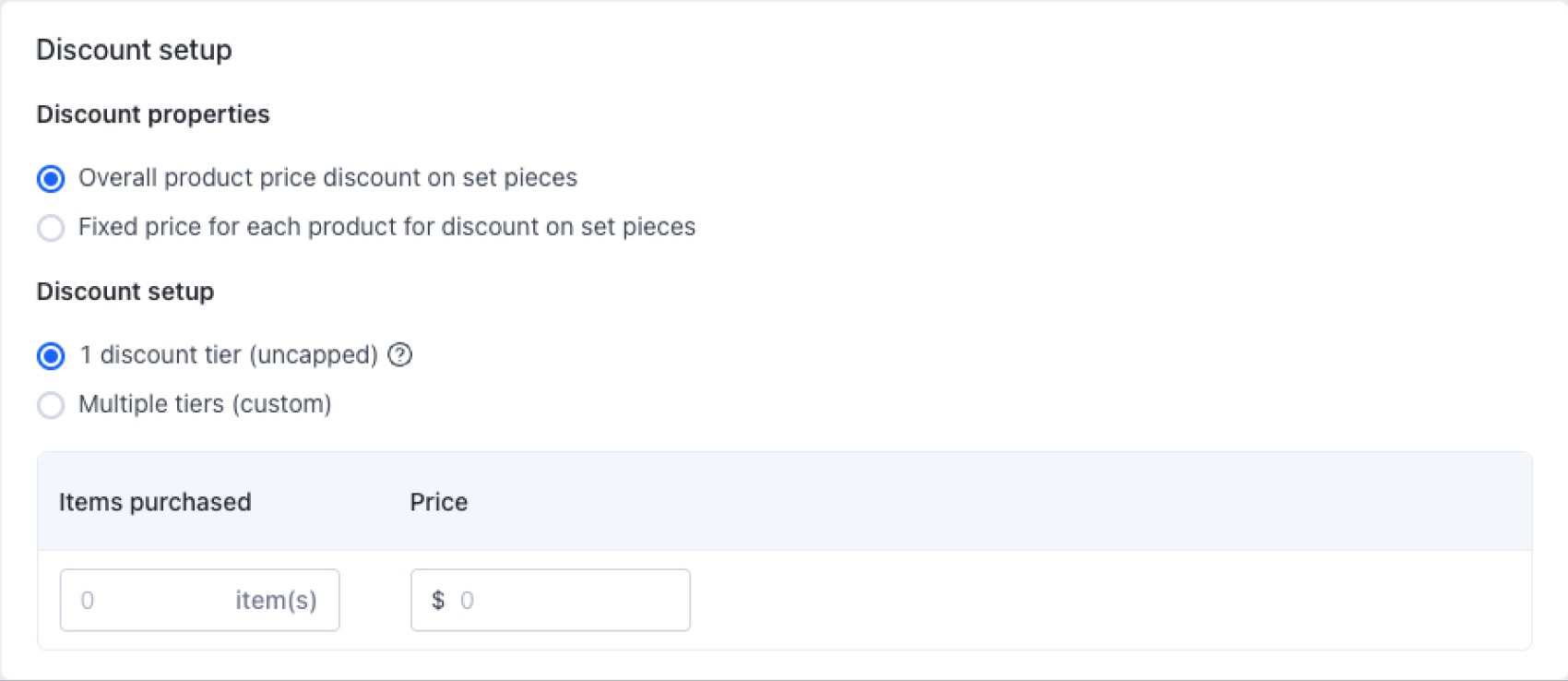Image resolution: width=1568 pixels, height=681 pixels.
Task: Click the Discount setup section heading
Action: [125, 292]
